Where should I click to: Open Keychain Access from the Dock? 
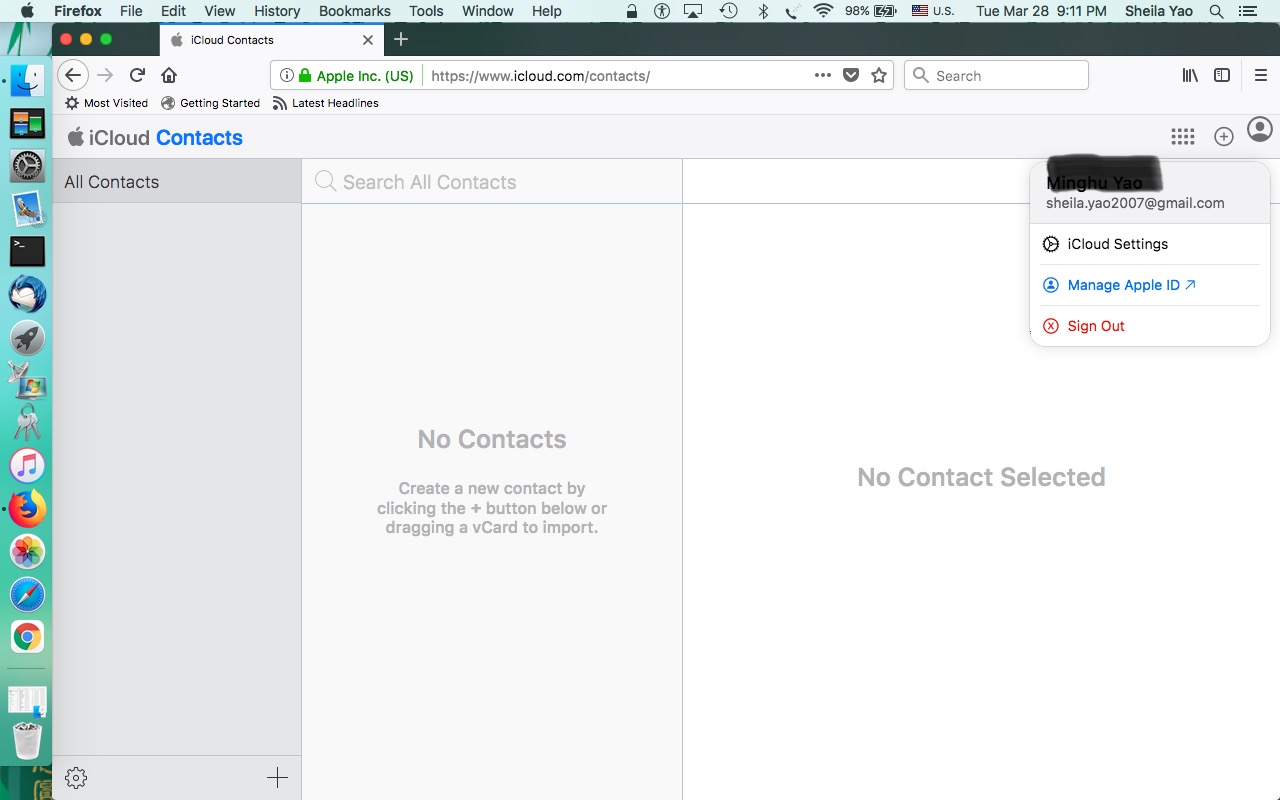click(28, 423)
